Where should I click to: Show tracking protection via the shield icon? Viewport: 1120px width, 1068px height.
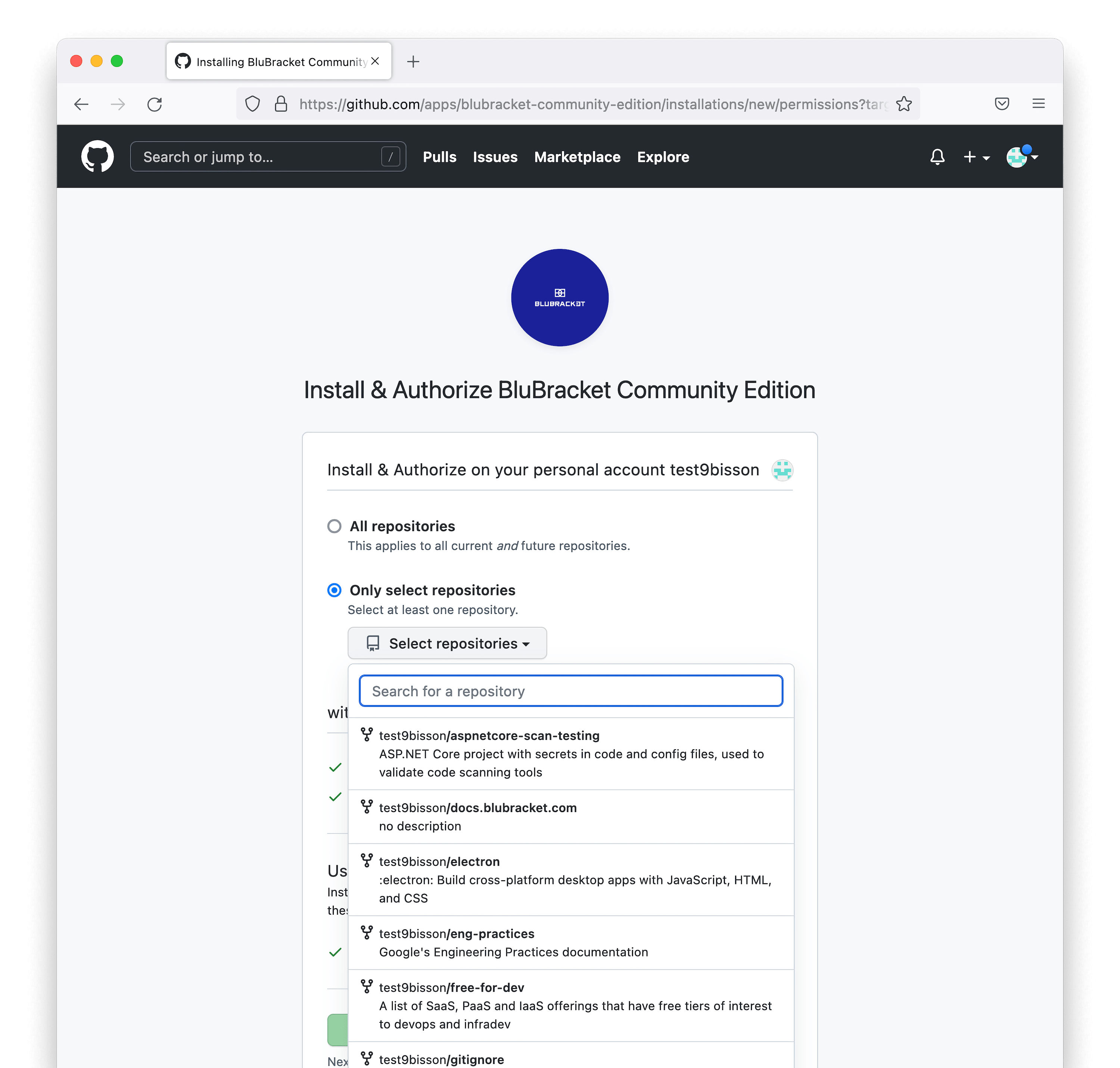[x=252, y=104]
